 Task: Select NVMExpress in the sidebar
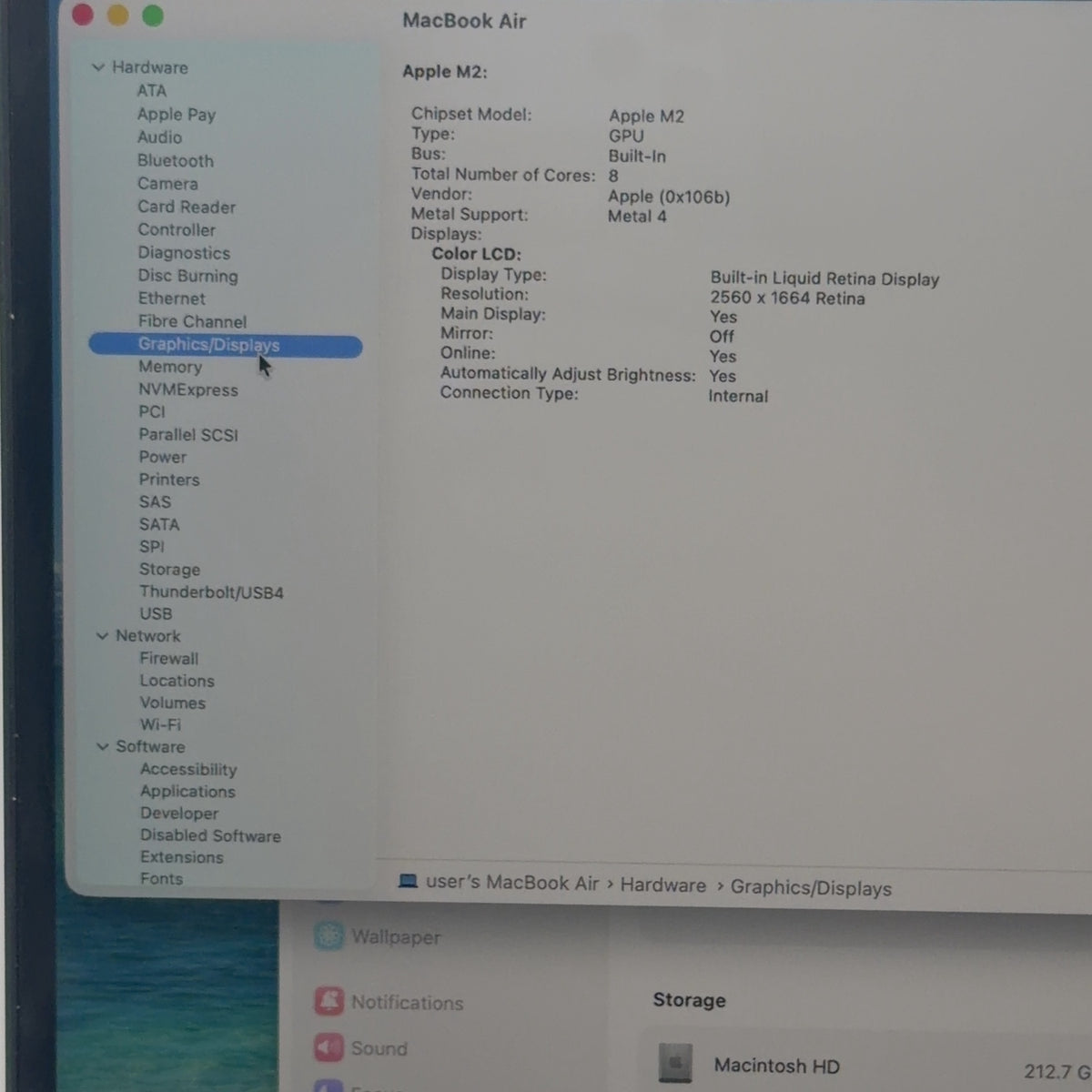pos(188,390)
